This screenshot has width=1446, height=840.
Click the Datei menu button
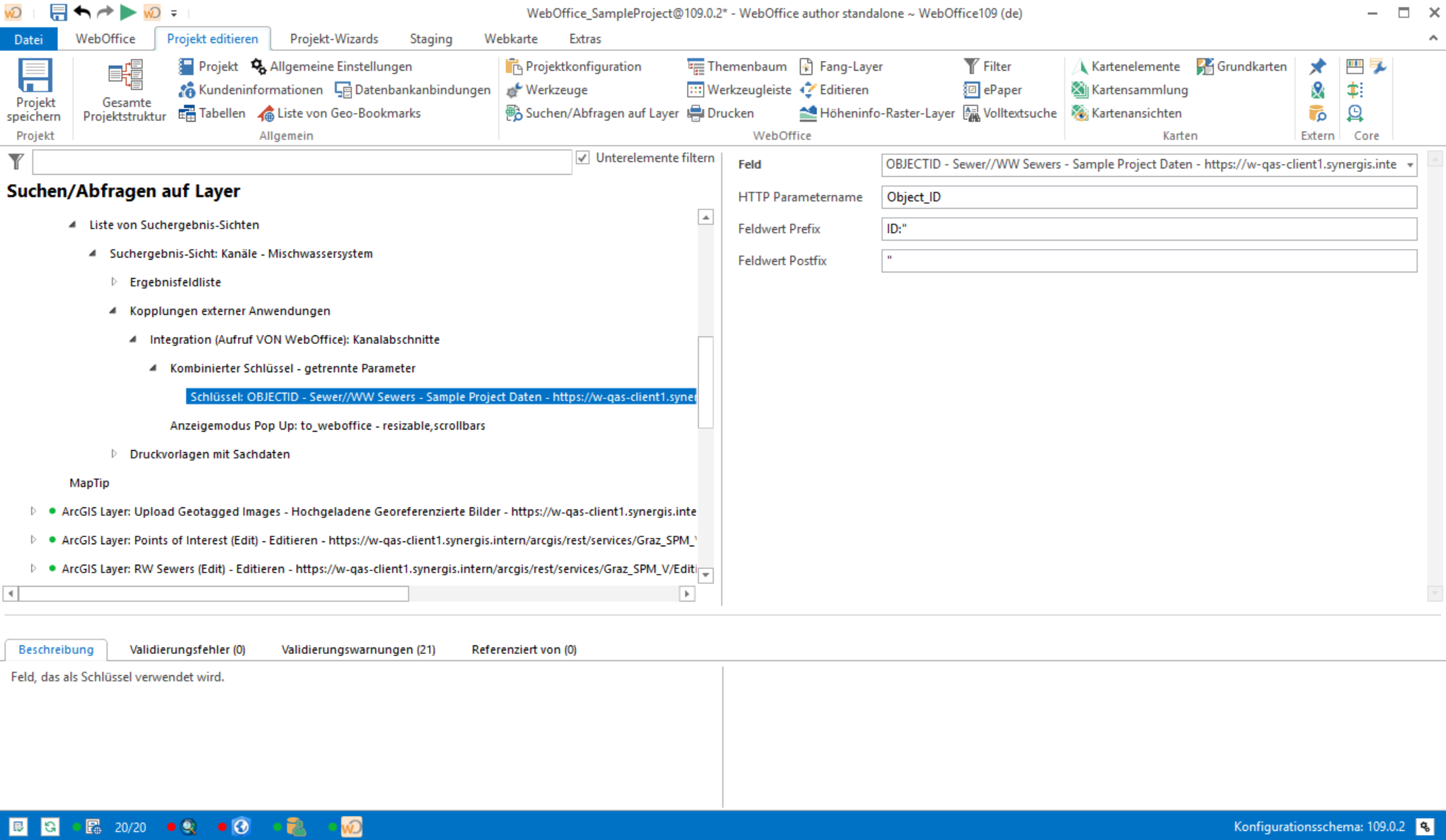(x=28, y=39)
